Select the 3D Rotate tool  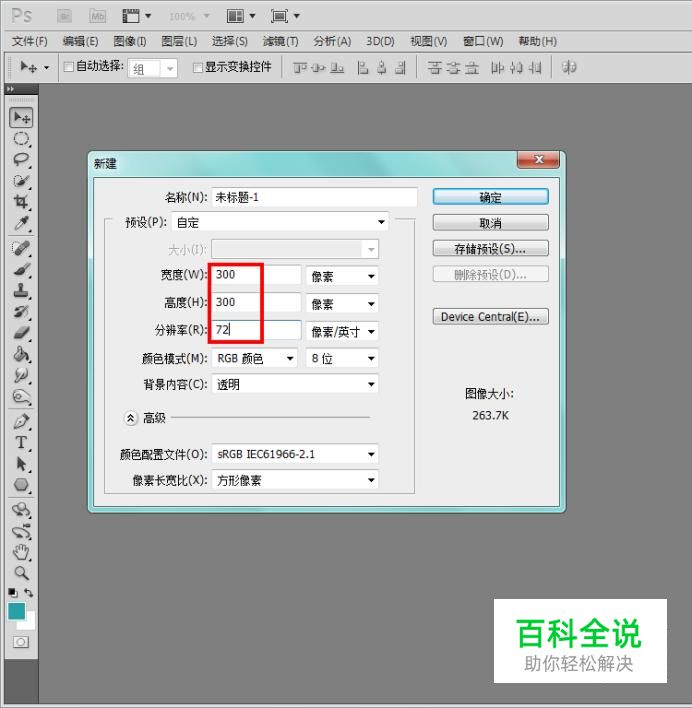pos(21,510)
